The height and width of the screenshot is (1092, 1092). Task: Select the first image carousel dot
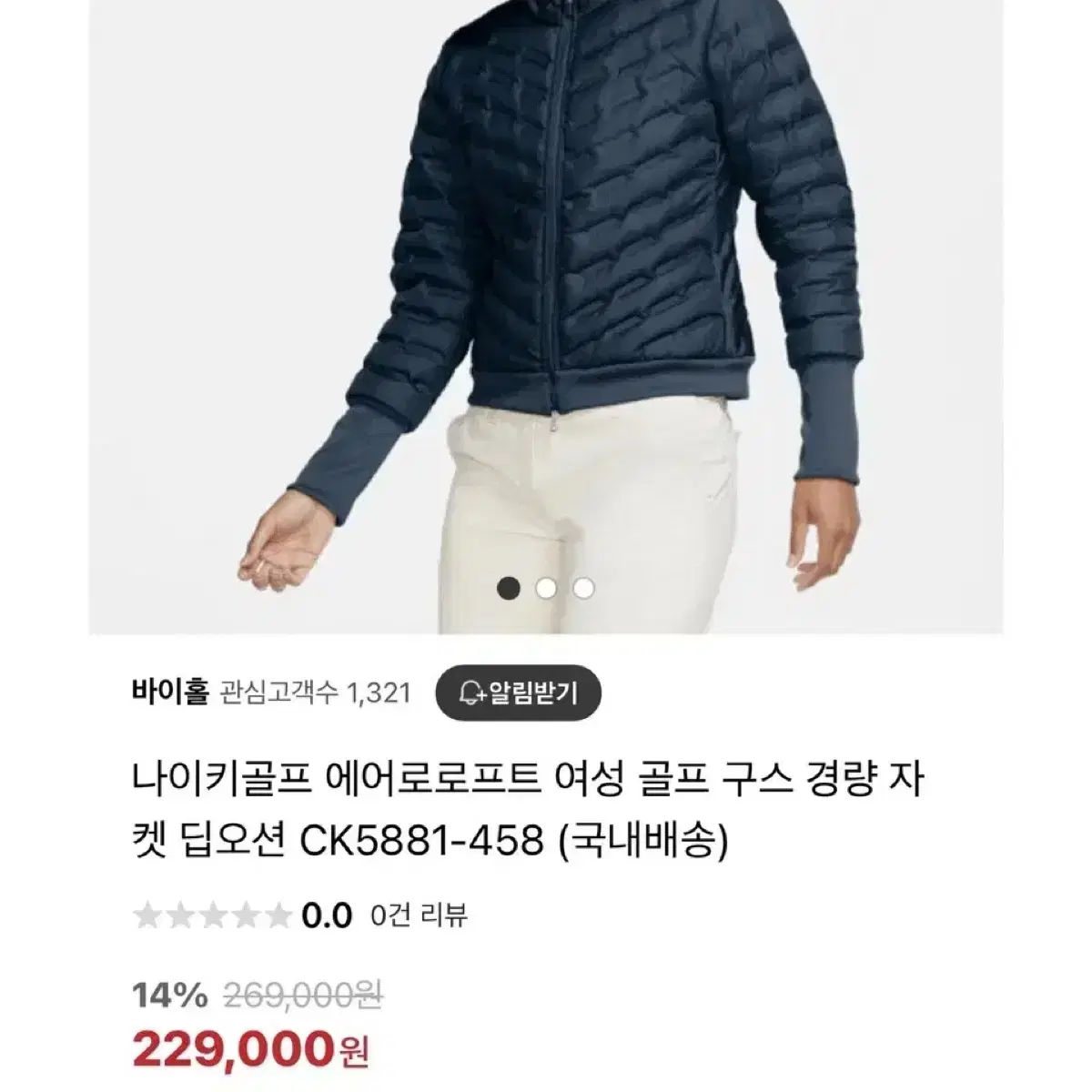coord(510,588)
